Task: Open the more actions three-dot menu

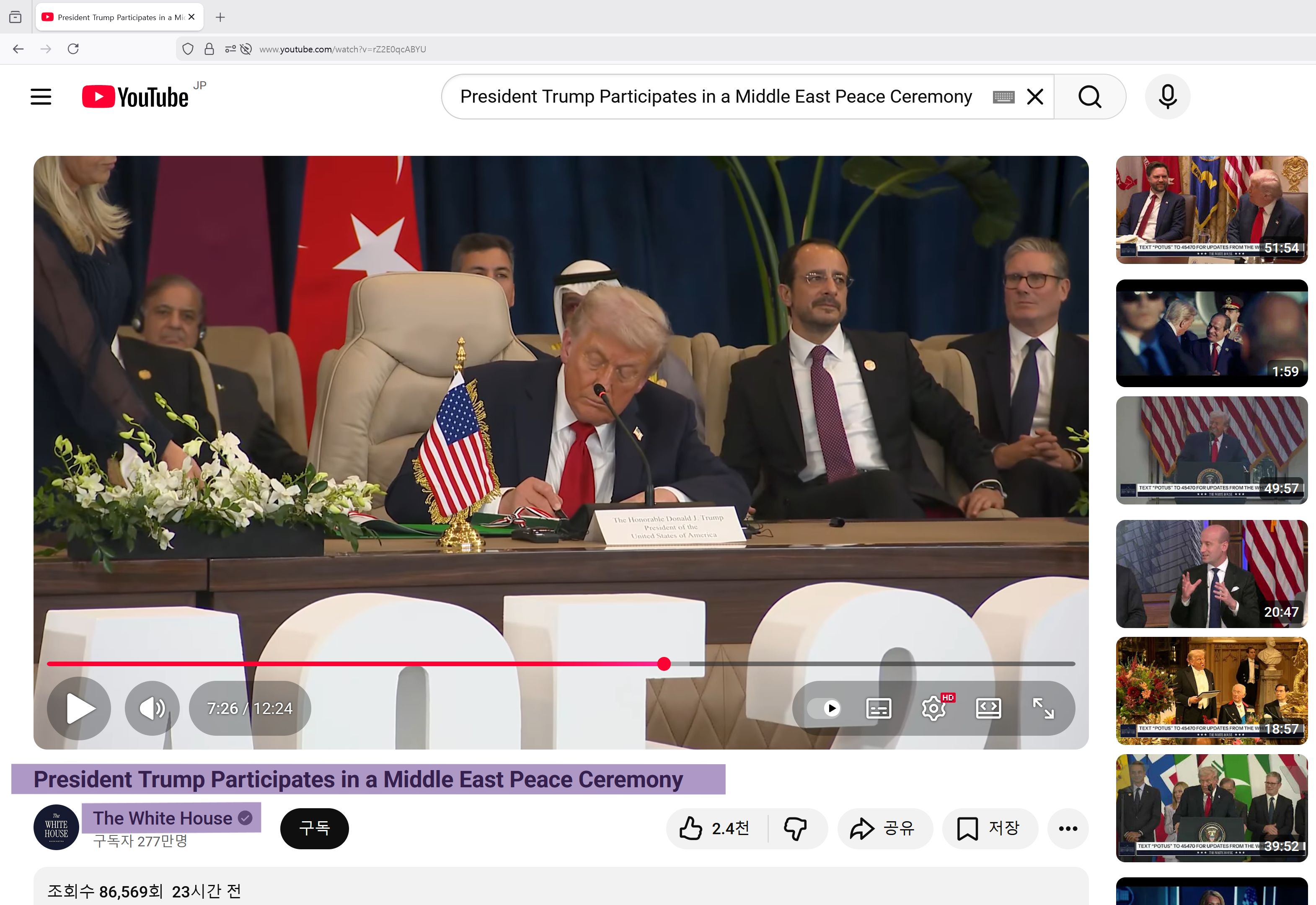Action: pos(1068,828)
